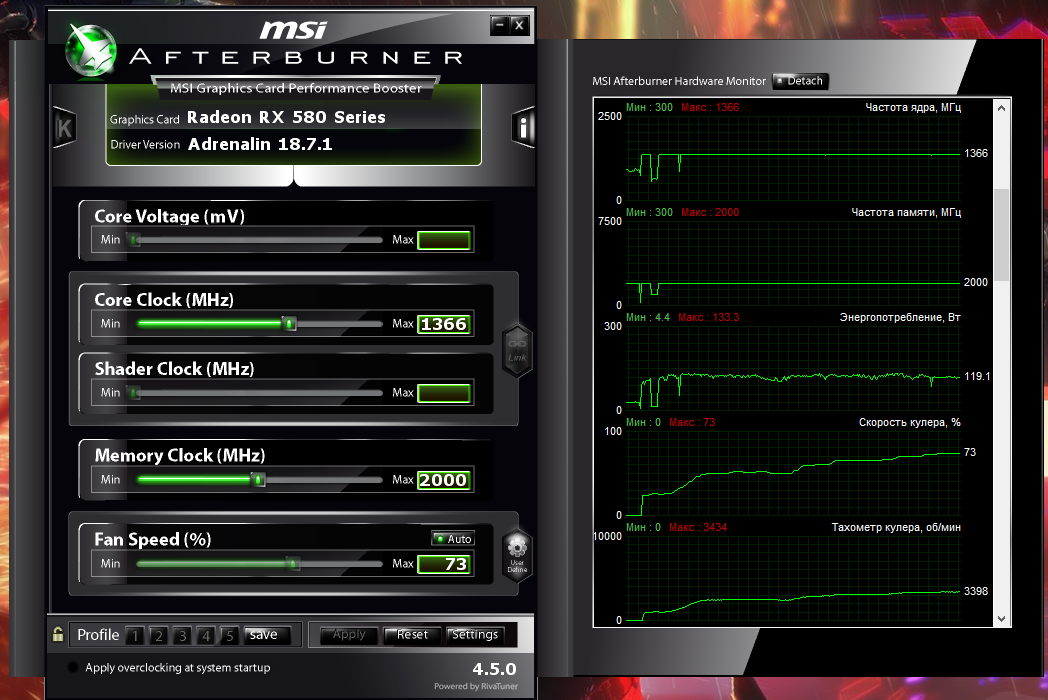
Task: Click the MSI Afterburner dragon logo
Action: [90, 50]
